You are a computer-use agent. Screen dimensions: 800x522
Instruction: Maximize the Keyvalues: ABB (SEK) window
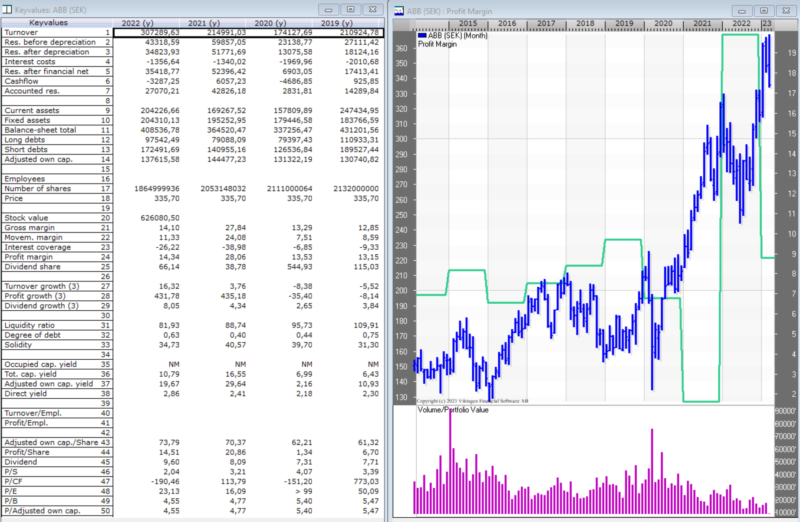350,8
